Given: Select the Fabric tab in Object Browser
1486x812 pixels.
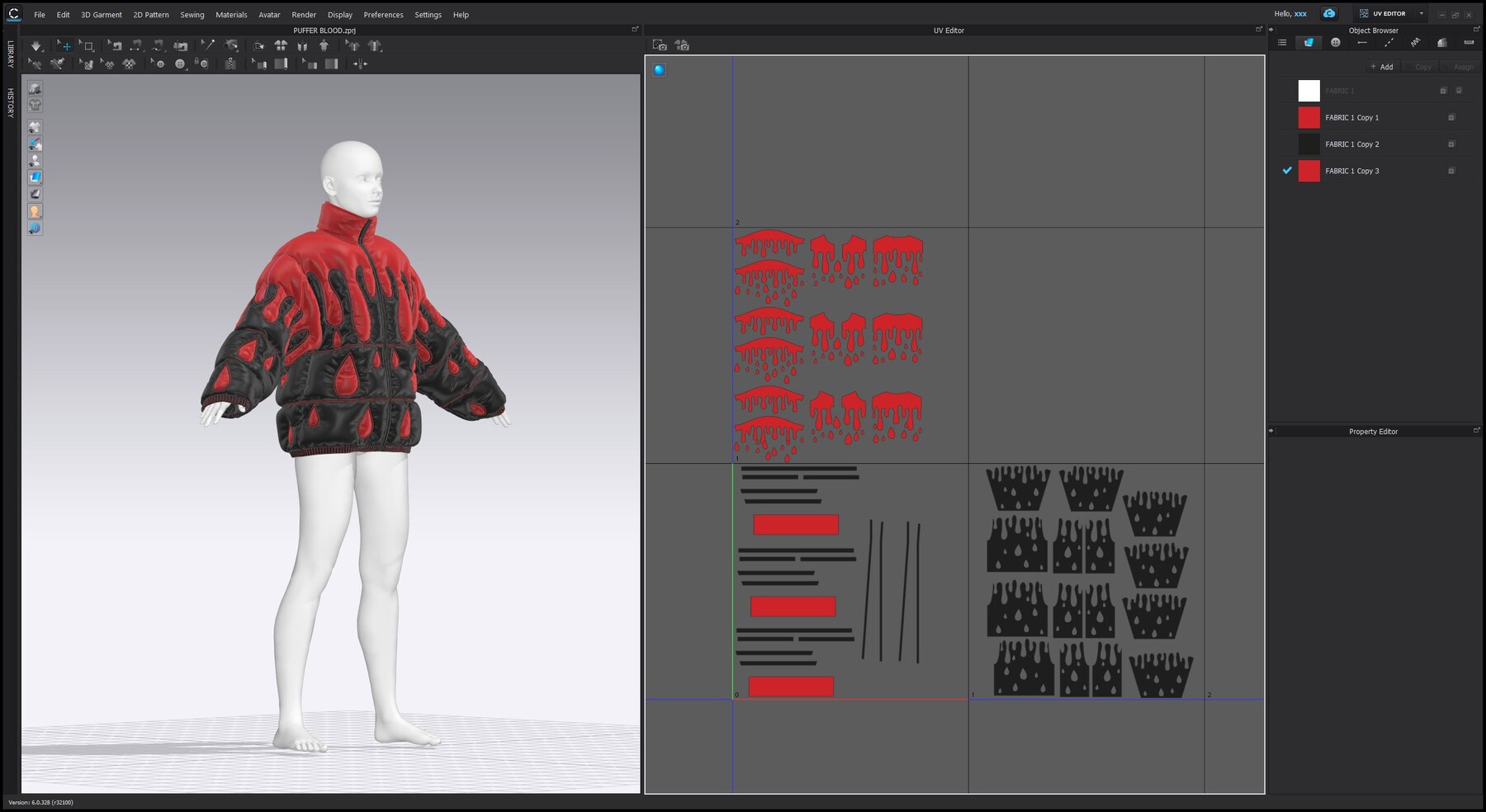Looking at the screenshot, I should click(x=1309, y=43).
